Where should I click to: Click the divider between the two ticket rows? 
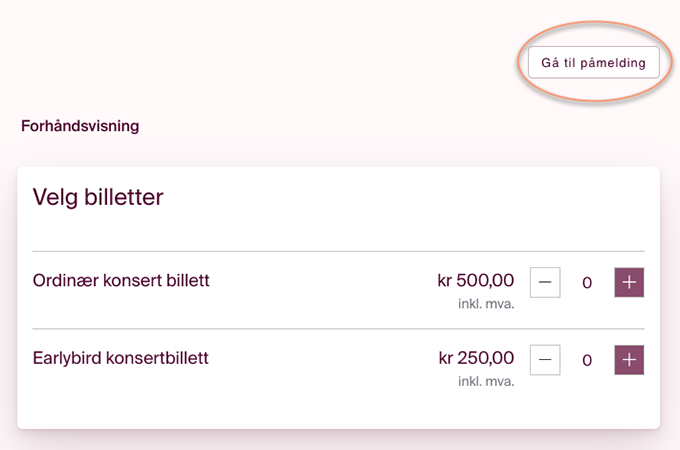click(338, 328)
